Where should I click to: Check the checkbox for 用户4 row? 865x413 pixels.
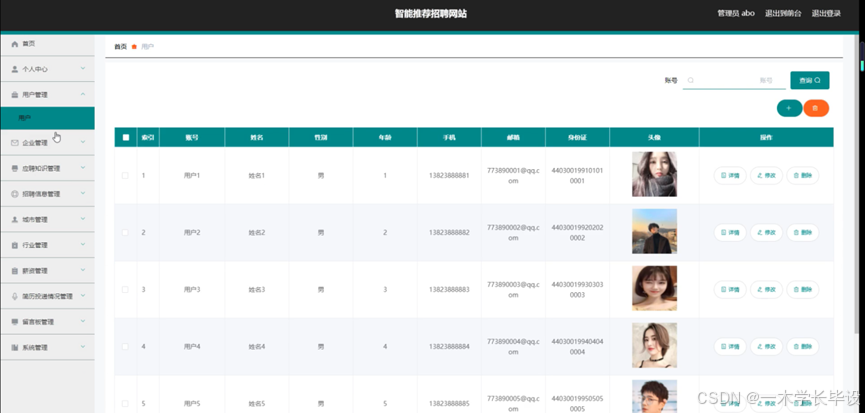pyautogui.click(x=125, y=346)
